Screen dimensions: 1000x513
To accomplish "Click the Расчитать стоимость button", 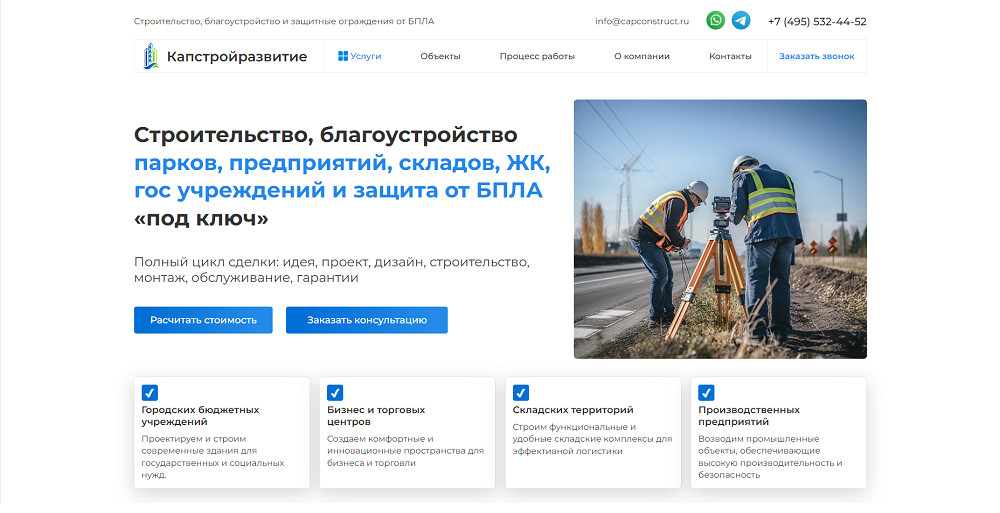I will pyautogui.click(x=203, y=320).
